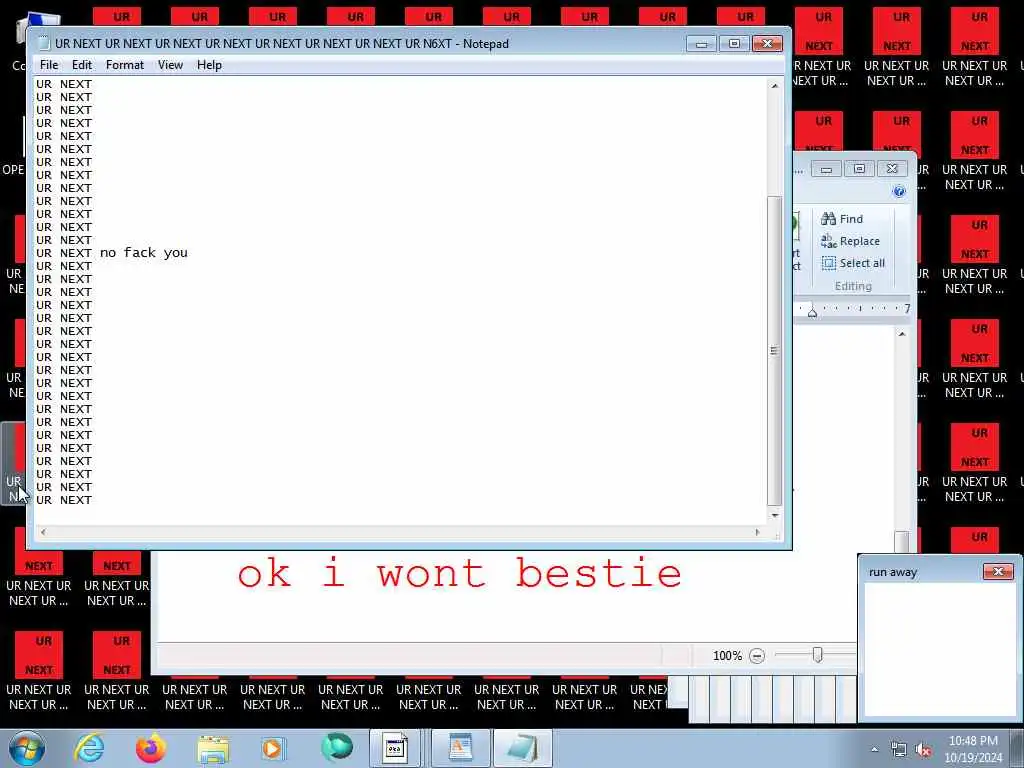Switch to Notepad via its taskbar button
Image resolution: width=1024 pixels, height=768 pixels.
522,748
